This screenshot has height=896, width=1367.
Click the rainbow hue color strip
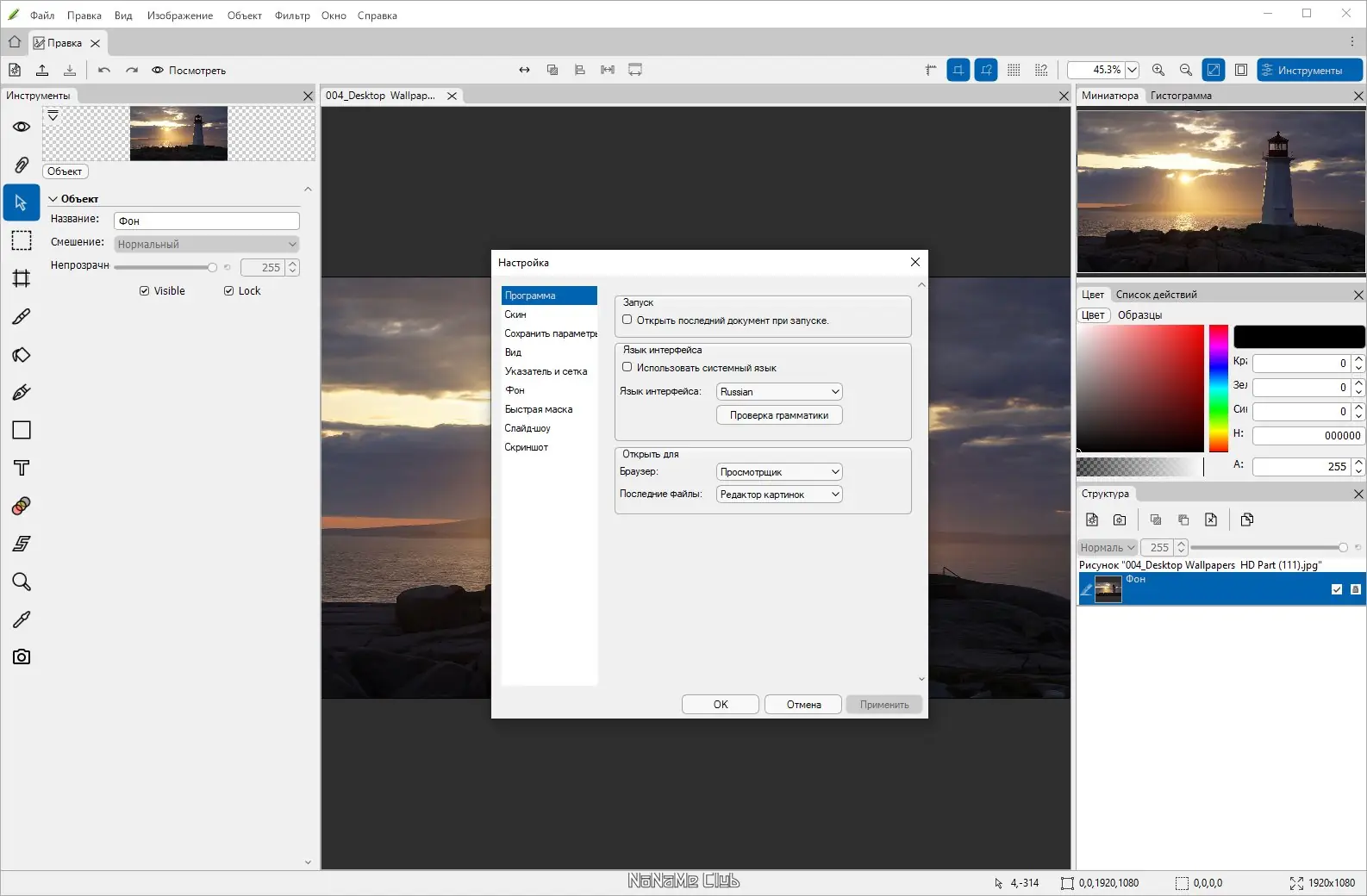point(1218,388)
